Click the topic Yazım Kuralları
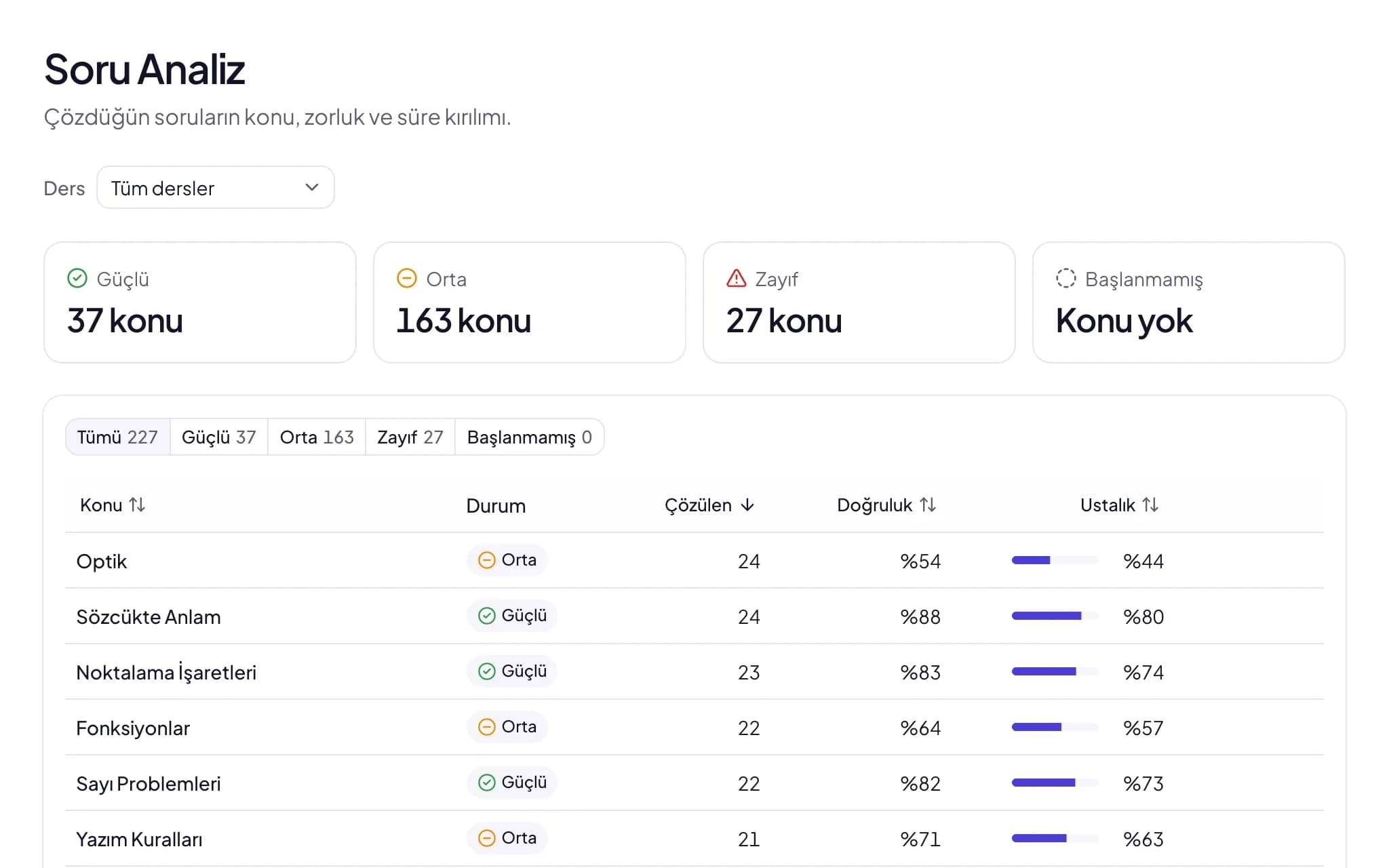1389x868 pixels. point(139,840)
